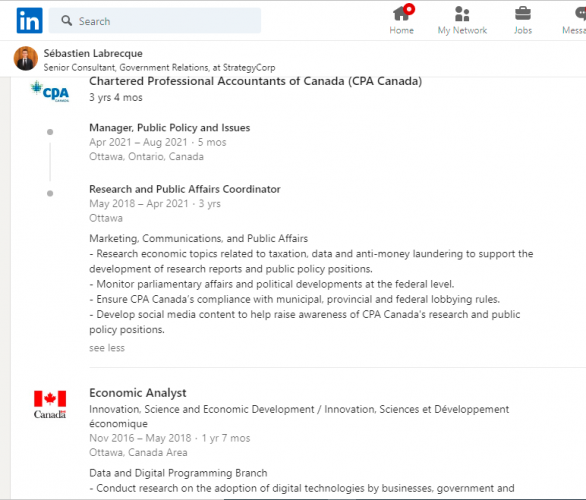586x500 pixels.
Task: Click the Sébastien Labrecque name in header
Action: click(x=93, y=53)
